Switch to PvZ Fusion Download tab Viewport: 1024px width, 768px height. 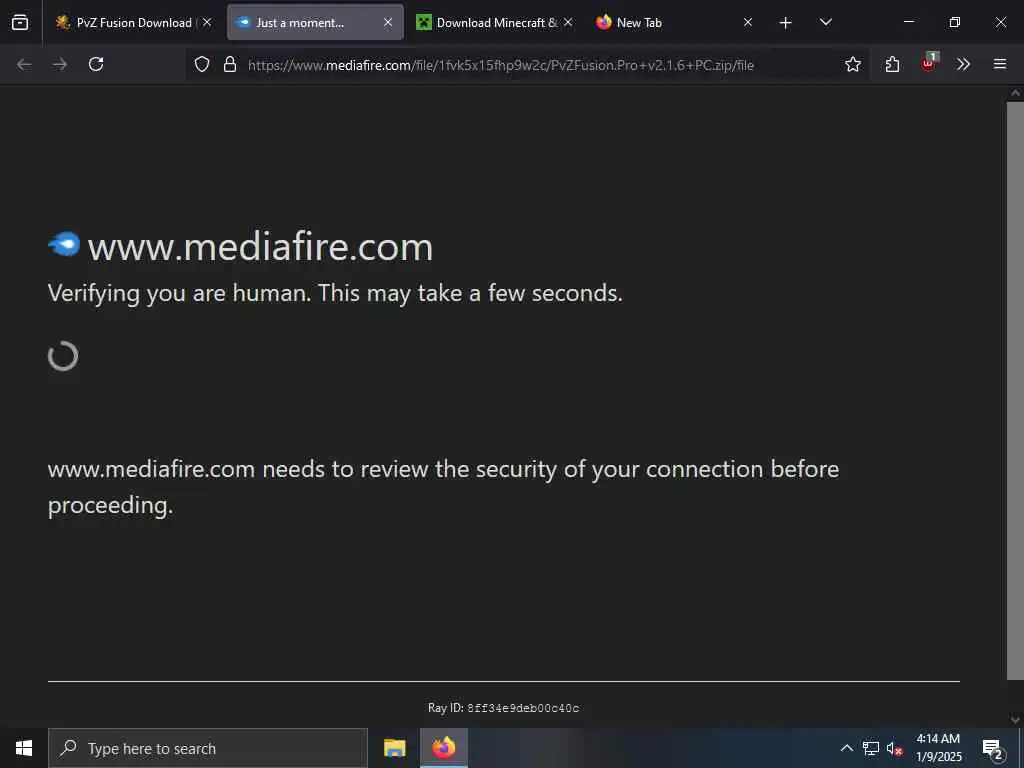[x=134, y=22]
